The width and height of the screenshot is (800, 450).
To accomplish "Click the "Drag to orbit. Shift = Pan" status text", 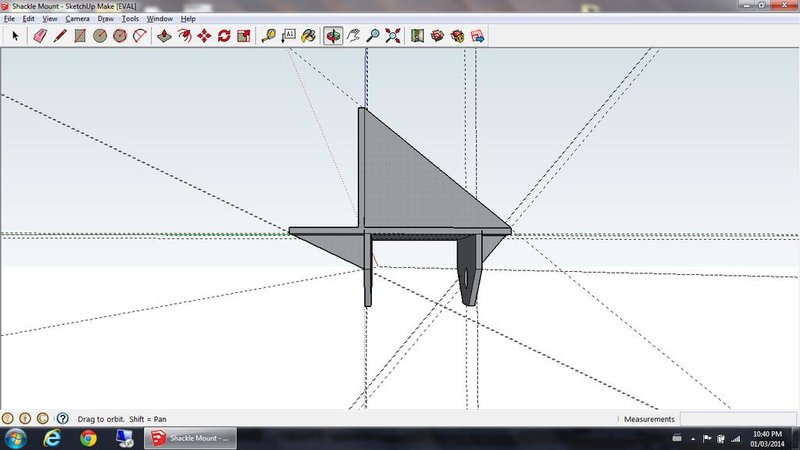I will 122,419.
